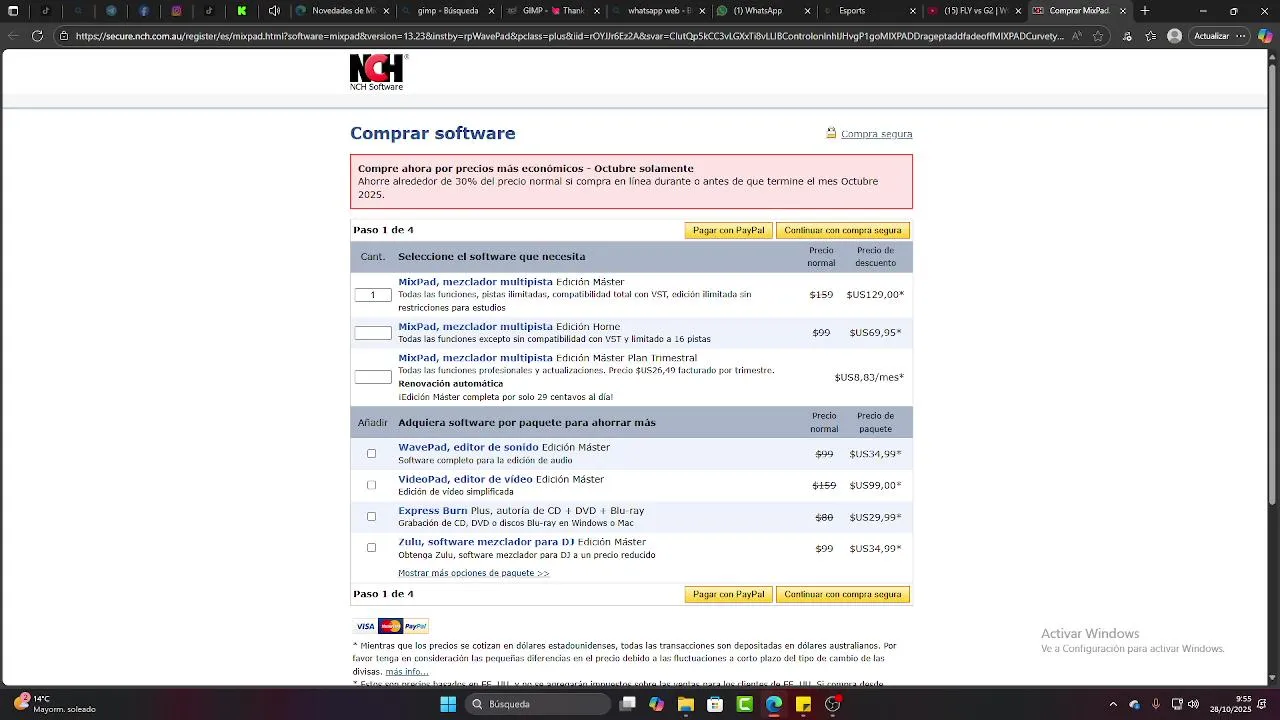This screenshot has width=1280, height=720.
Task: Open the OBS Studio taskbar icon
Action: [832, 704]
